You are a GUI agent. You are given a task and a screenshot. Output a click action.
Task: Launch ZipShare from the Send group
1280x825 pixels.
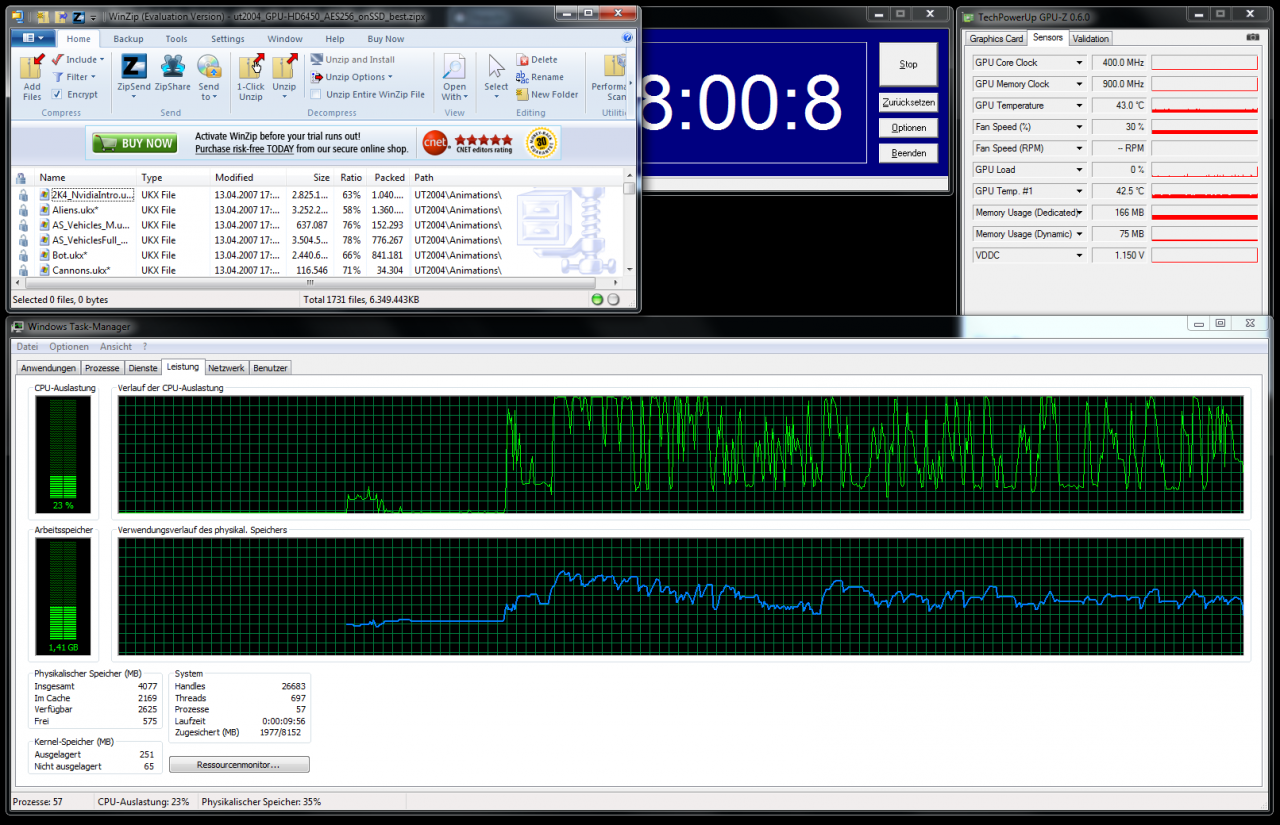[172, 67]
